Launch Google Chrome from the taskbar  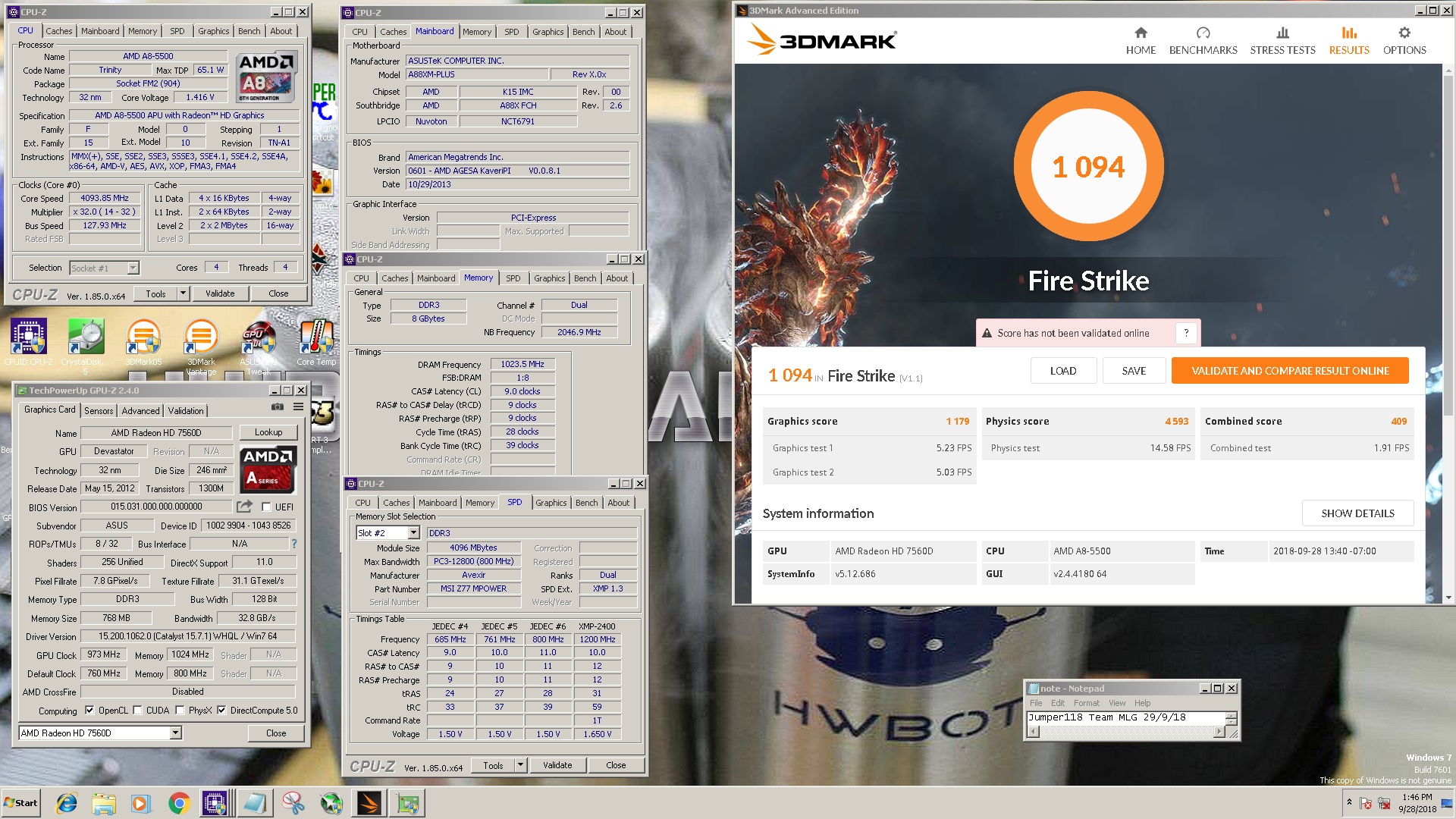(x=179, y=803)
